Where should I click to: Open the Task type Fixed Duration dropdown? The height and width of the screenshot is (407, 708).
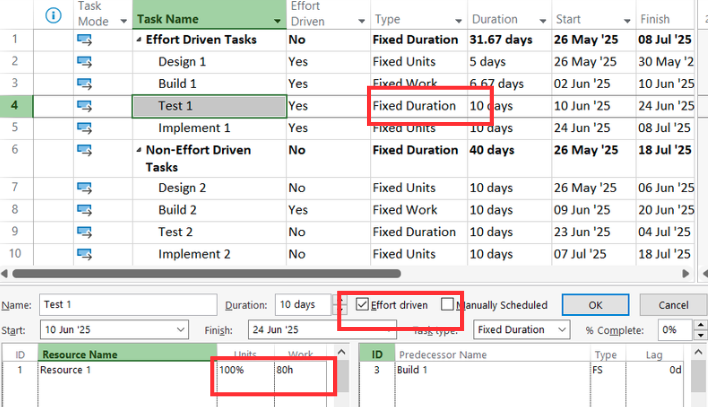[562, 330]
